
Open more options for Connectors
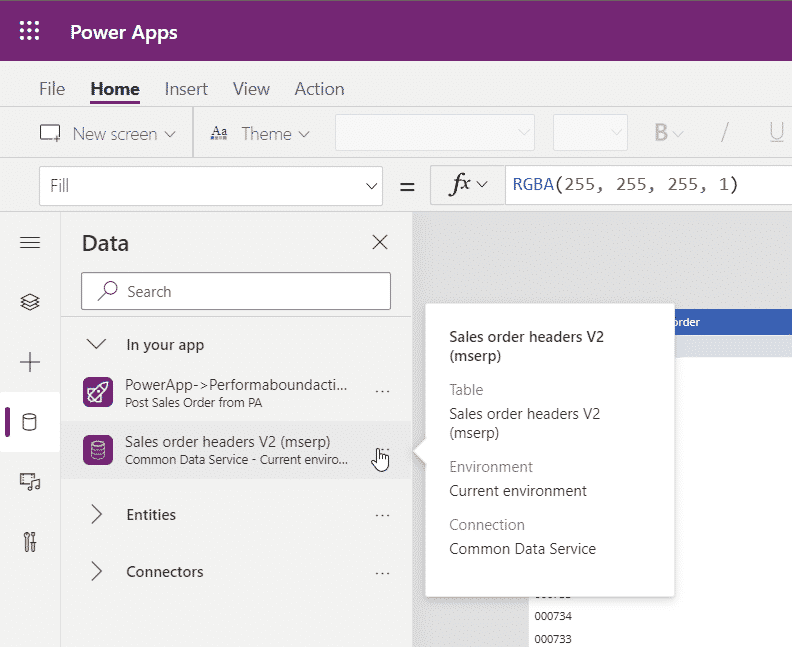[x=382, y=573]
